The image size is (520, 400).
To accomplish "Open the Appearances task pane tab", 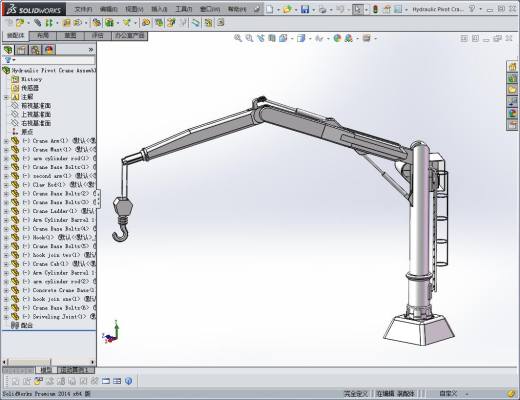I will click(512, 113).
